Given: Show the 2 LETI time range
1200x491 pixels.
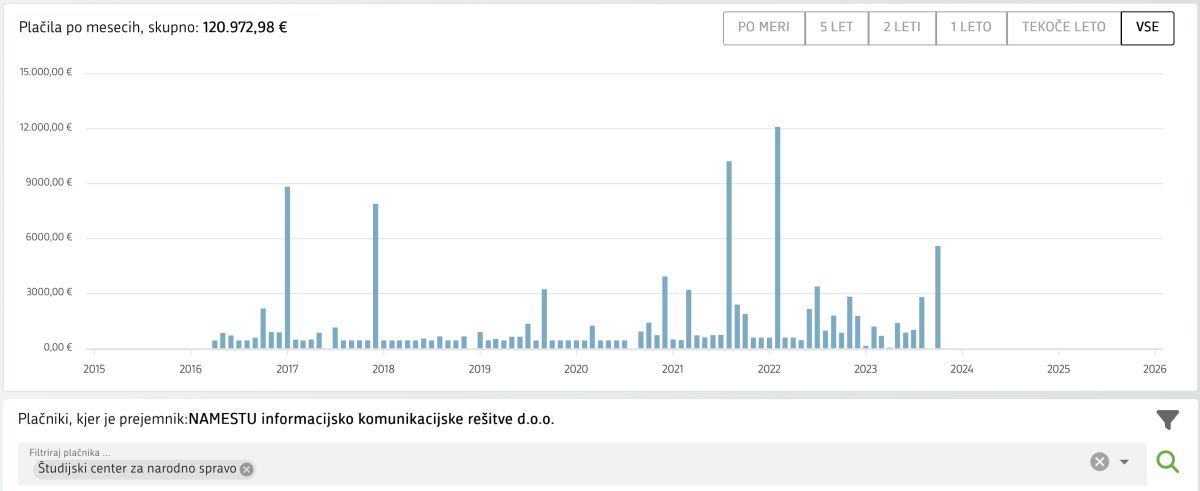Looking at the screenshot, I should point(902,27).
